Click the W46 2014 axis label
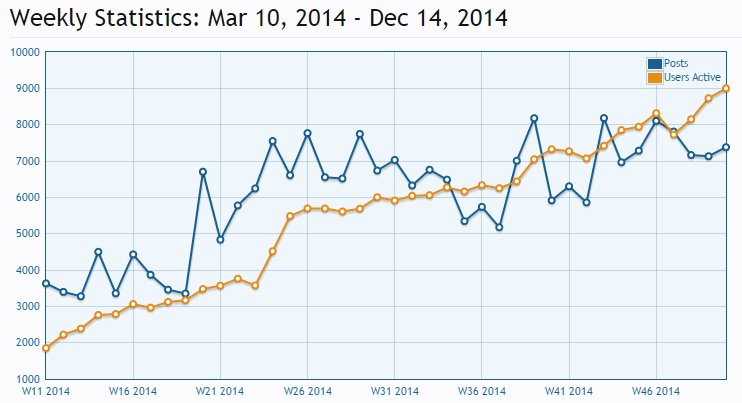 656,392
